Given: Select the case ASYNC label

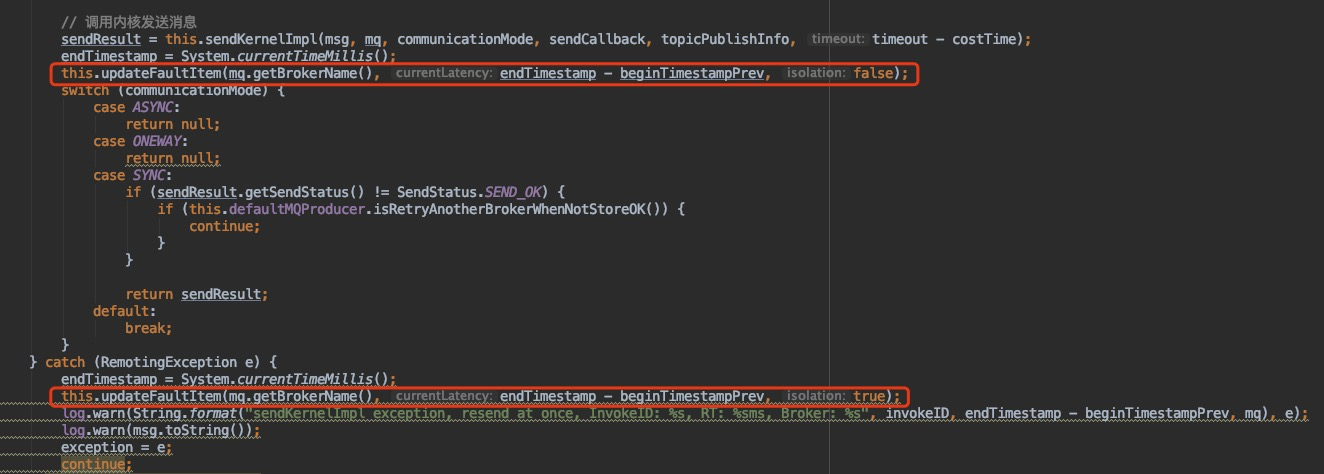Looking at the screenshot, I should [137, 107].
